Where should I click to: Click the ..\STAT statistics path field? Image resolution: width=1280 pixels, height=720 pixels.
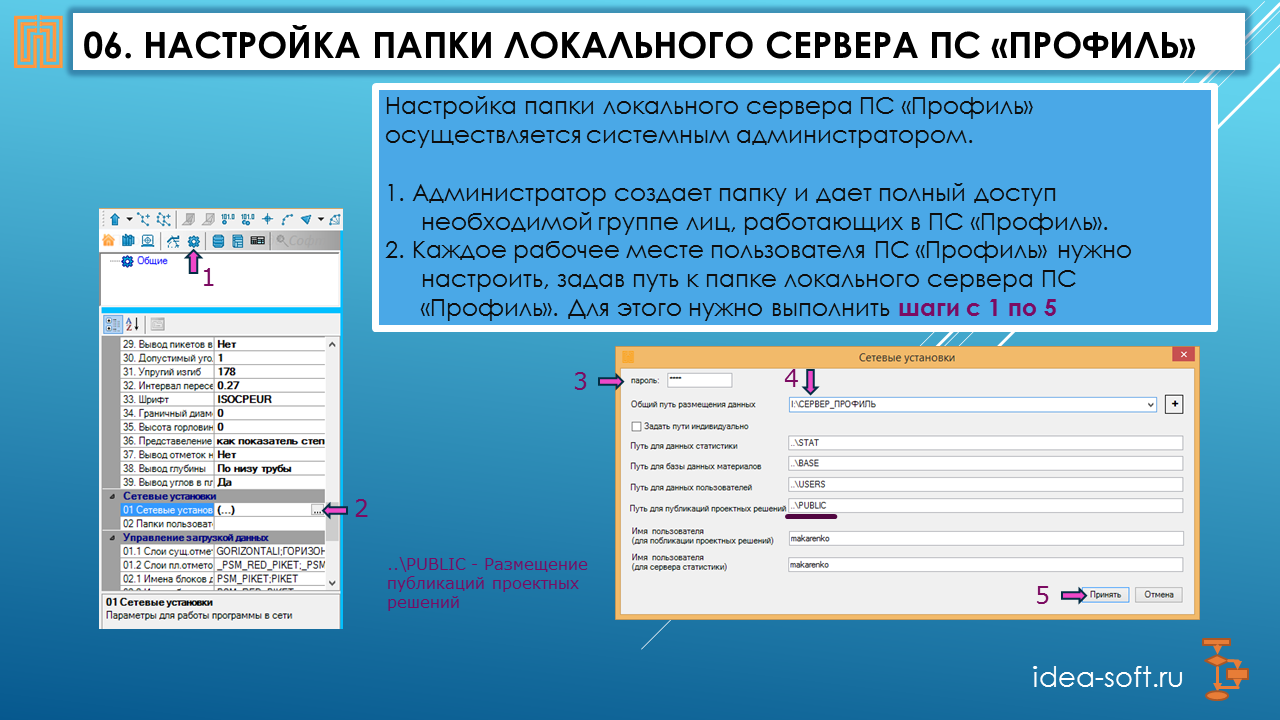coord(985,443)
